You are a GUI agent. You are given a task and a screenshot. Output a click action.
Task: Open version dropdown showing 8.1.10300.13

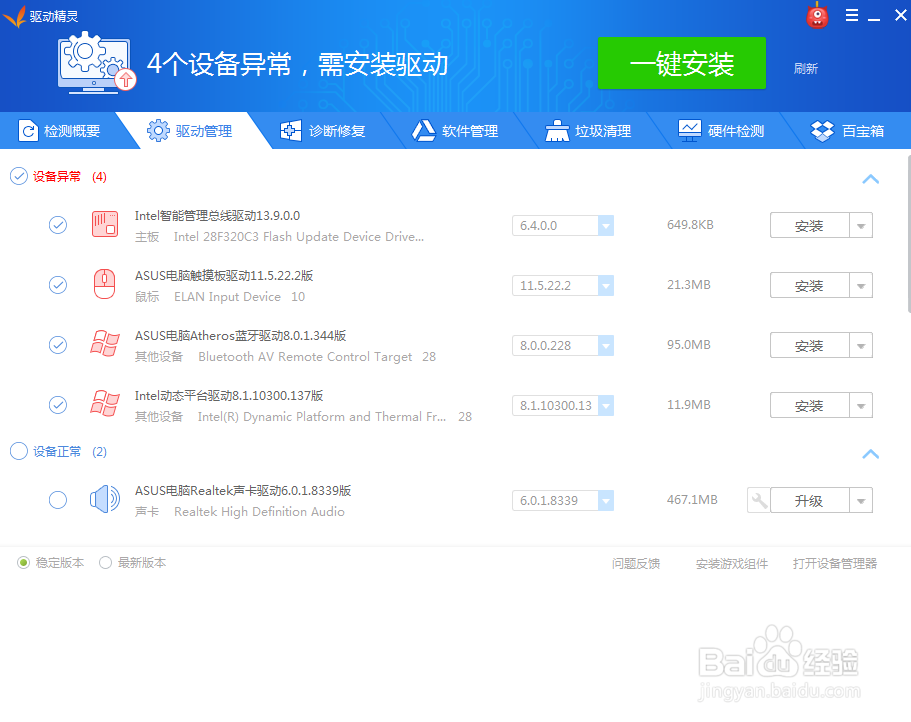606,405
